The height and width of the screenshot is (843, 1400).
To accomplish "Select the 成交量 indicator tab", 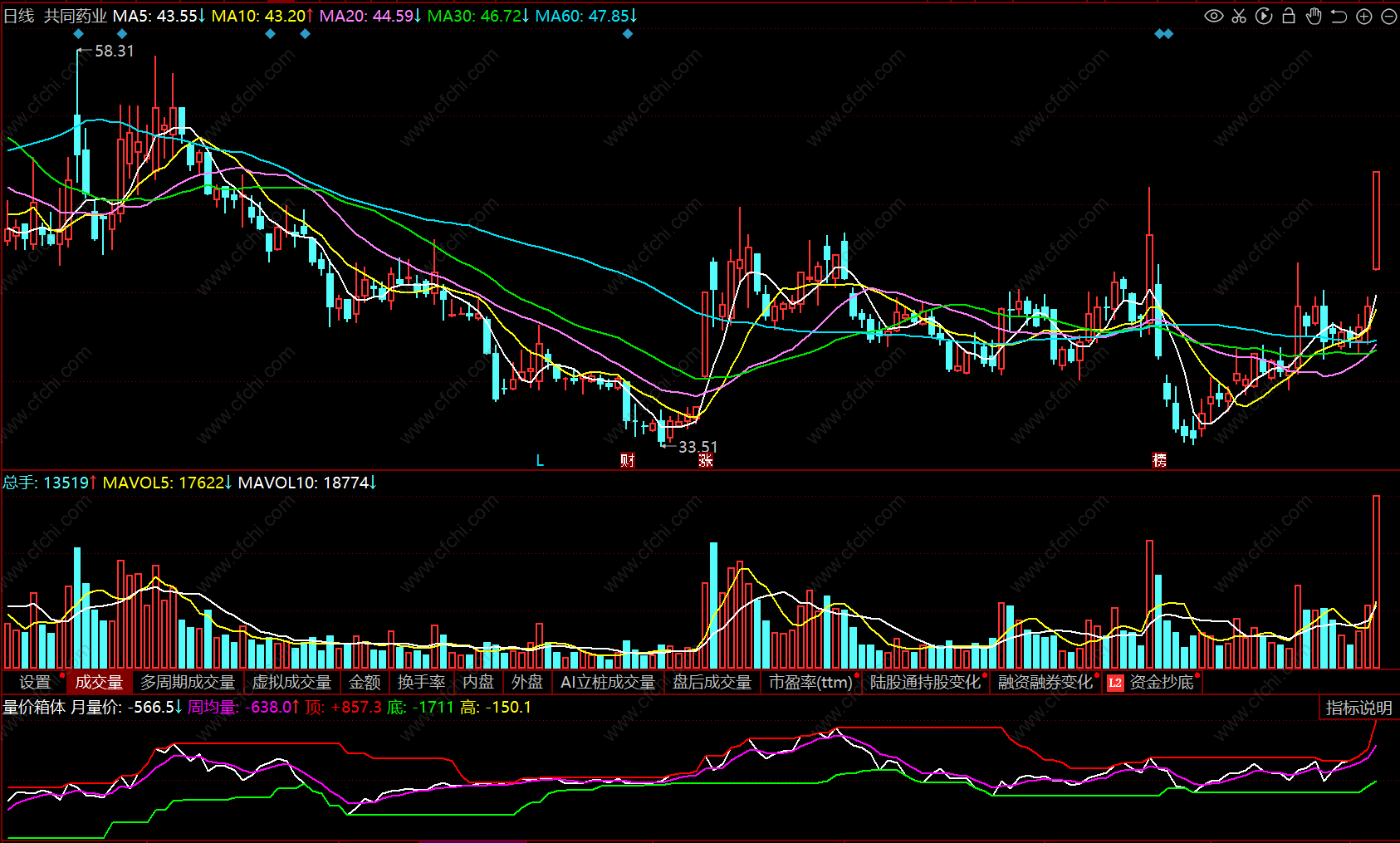I will pos(99,682).
